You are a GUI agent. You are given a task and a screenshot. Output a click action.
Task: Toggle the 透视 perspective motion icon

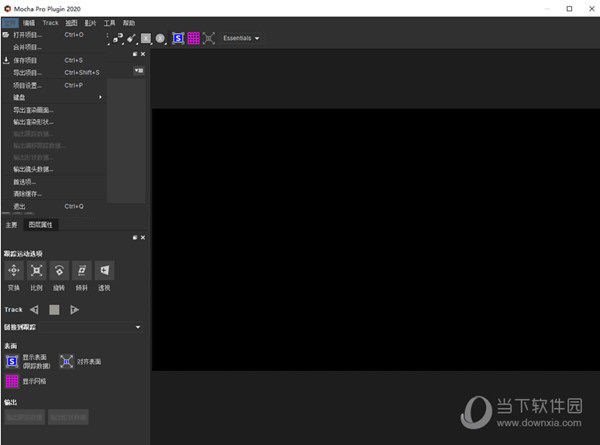click(104, 271)
